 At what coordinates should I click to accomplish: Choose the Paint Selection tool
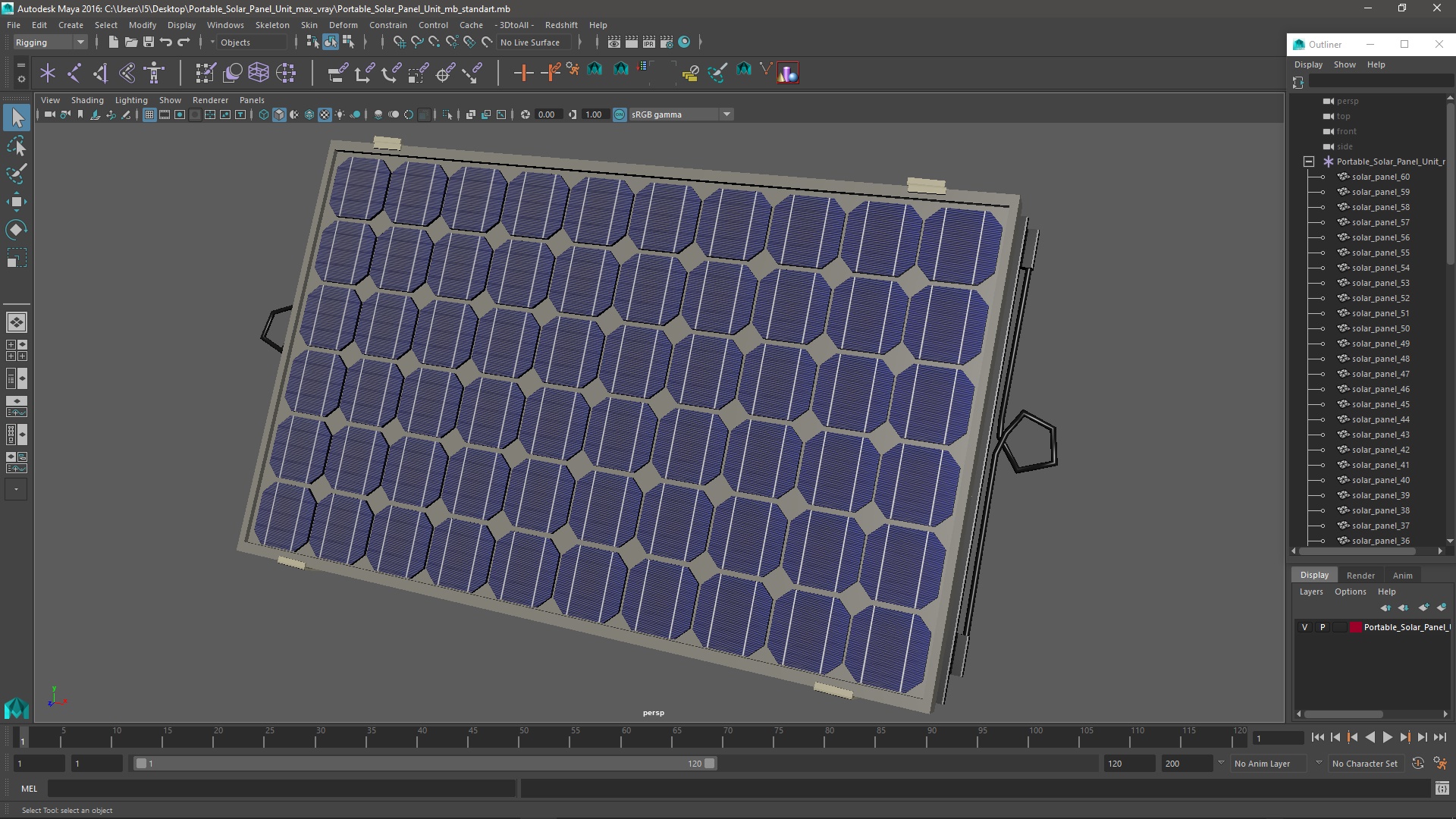click(16, 174)
